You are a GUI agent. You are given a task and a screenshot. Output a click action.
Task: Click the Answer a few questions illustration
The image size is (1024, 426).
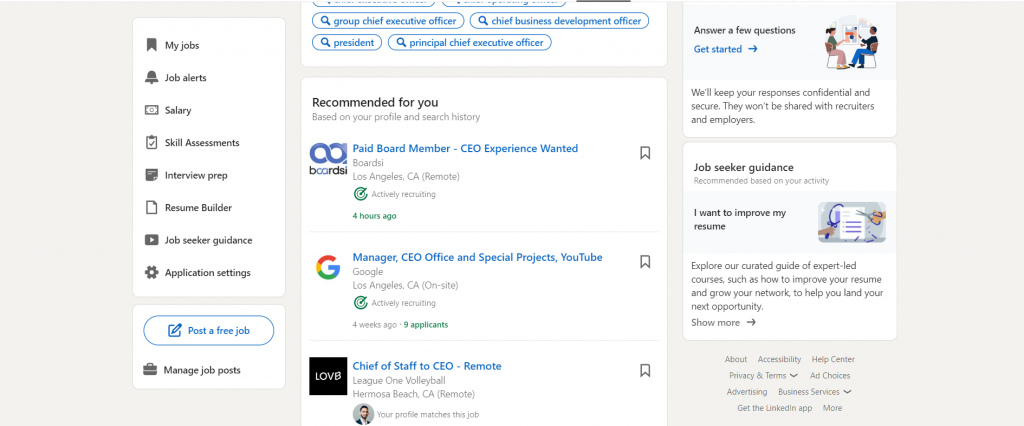click(x=852, y=42)
